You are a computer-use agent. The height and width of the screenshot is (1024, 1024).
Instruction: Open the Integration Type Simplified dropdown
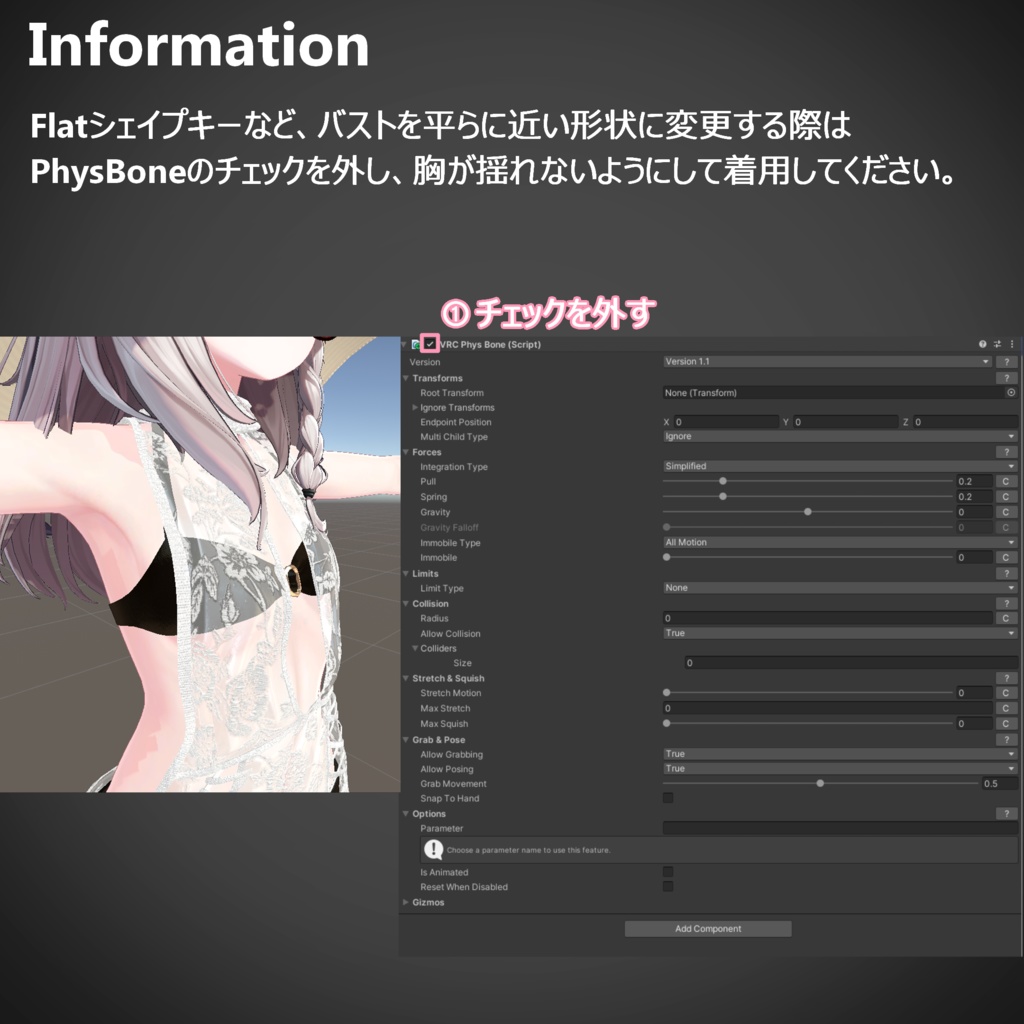840,466
